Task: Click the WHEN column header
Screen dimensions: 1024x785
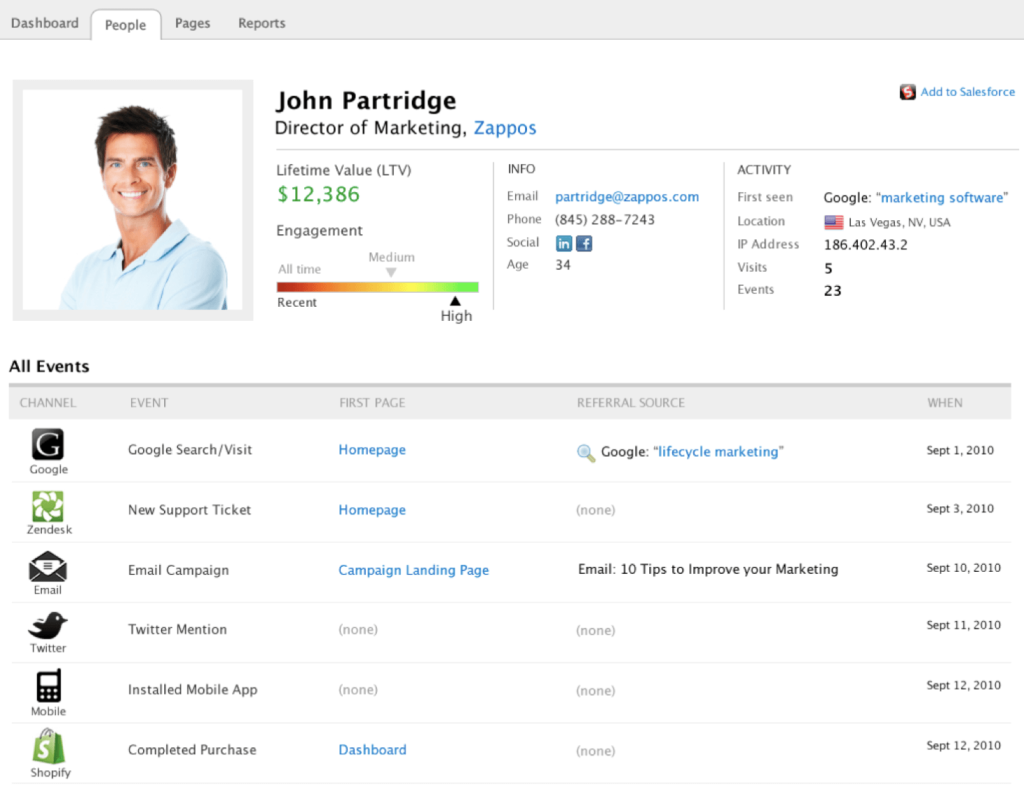Action: pos(944,403)
